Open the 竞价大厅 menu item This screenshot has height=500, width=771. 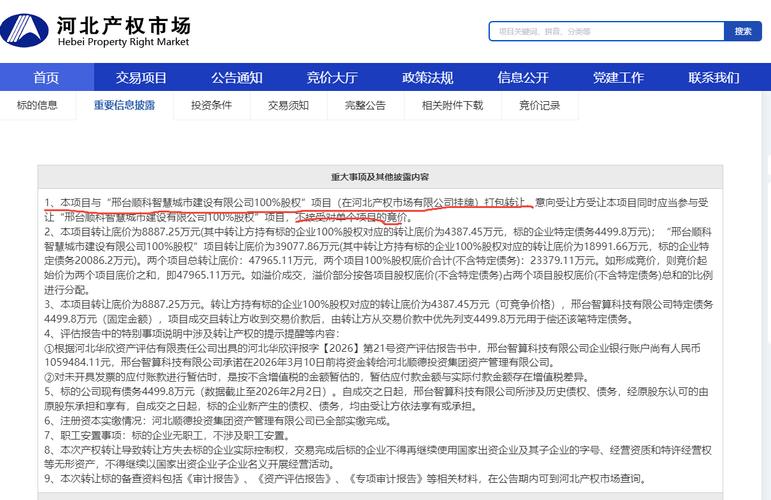click(332, 78)
